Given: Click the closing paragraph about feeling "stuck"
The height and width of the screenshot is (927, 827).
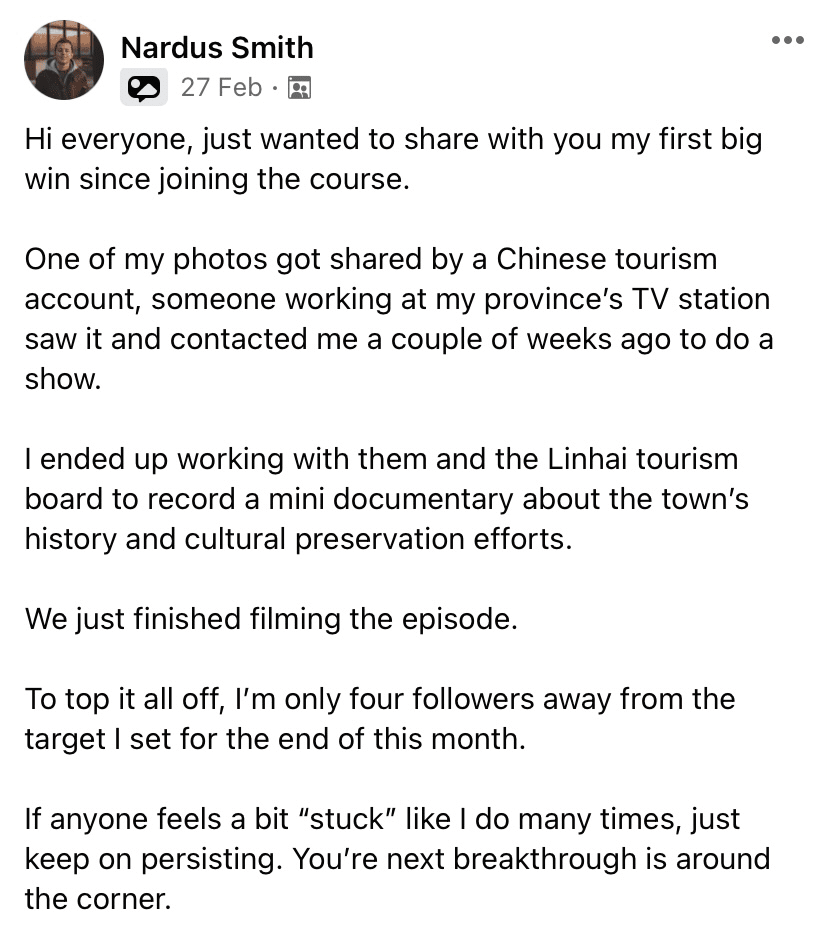Looking at the screenshot, I should 397,859.
